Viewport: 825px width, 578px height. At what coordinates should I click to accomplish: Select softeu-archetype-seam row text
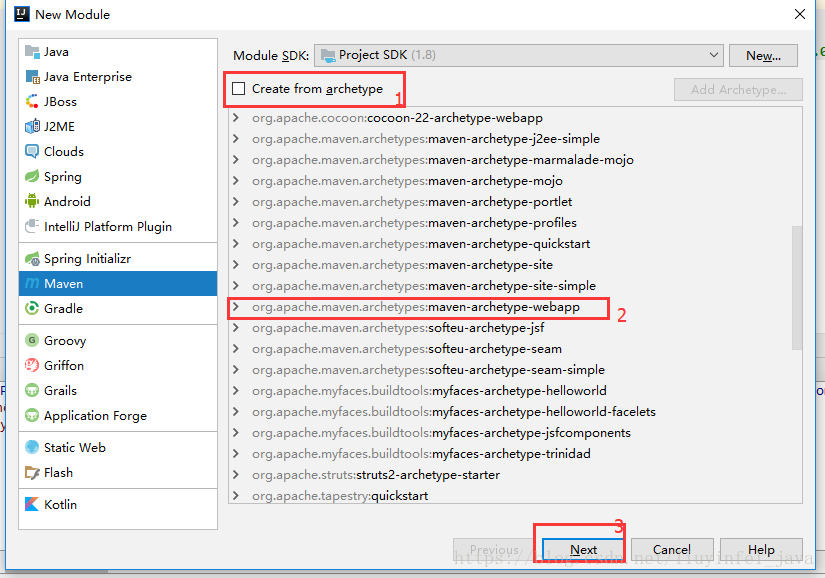click(x=407, y=349)
